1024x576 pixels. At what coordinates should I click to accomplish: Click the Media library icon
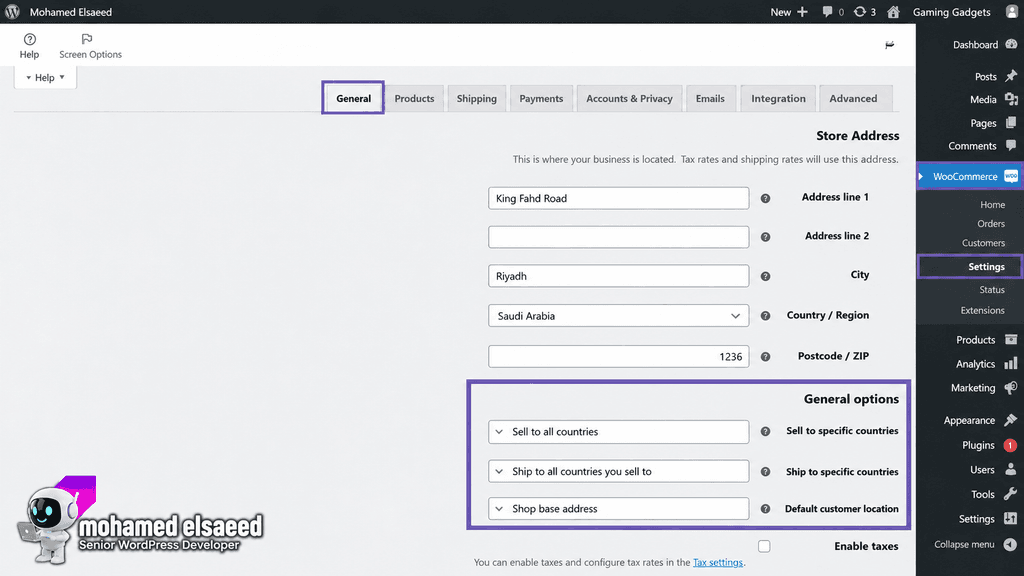point(1011,99)
